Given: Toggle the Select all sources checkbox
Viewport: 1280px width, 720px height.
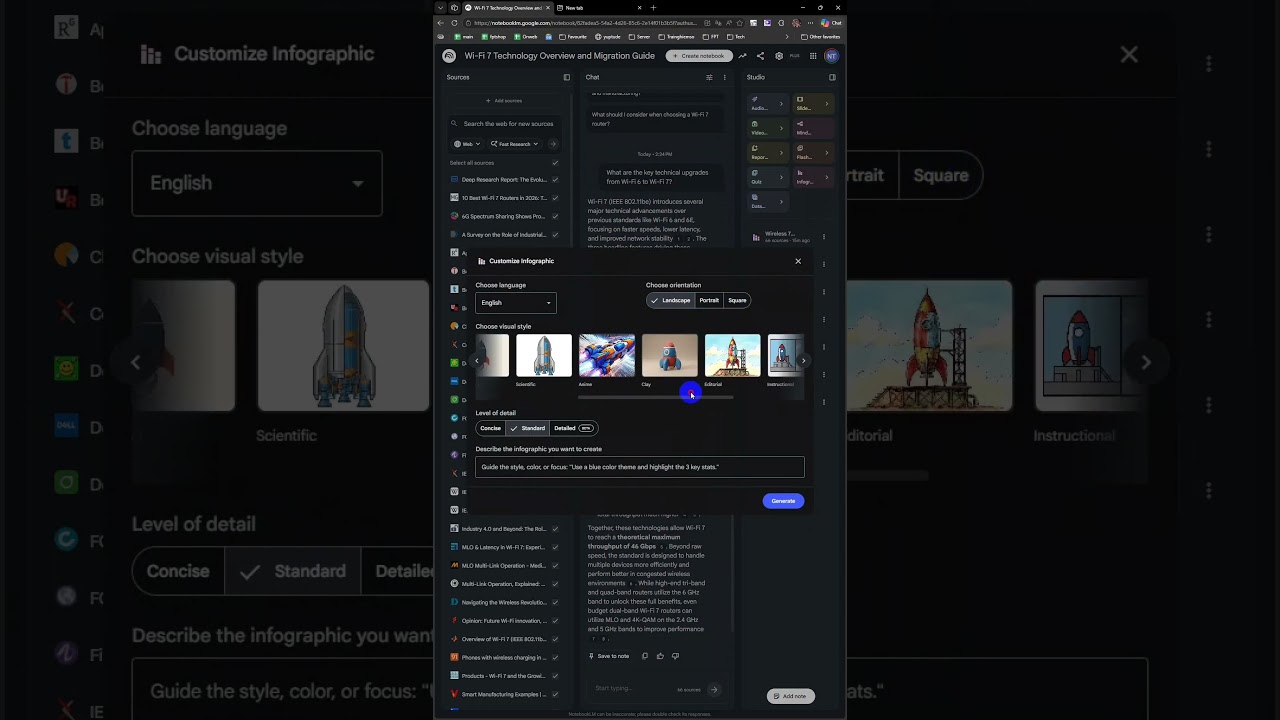Looking at the screenshot, I should tap(555, 163).
